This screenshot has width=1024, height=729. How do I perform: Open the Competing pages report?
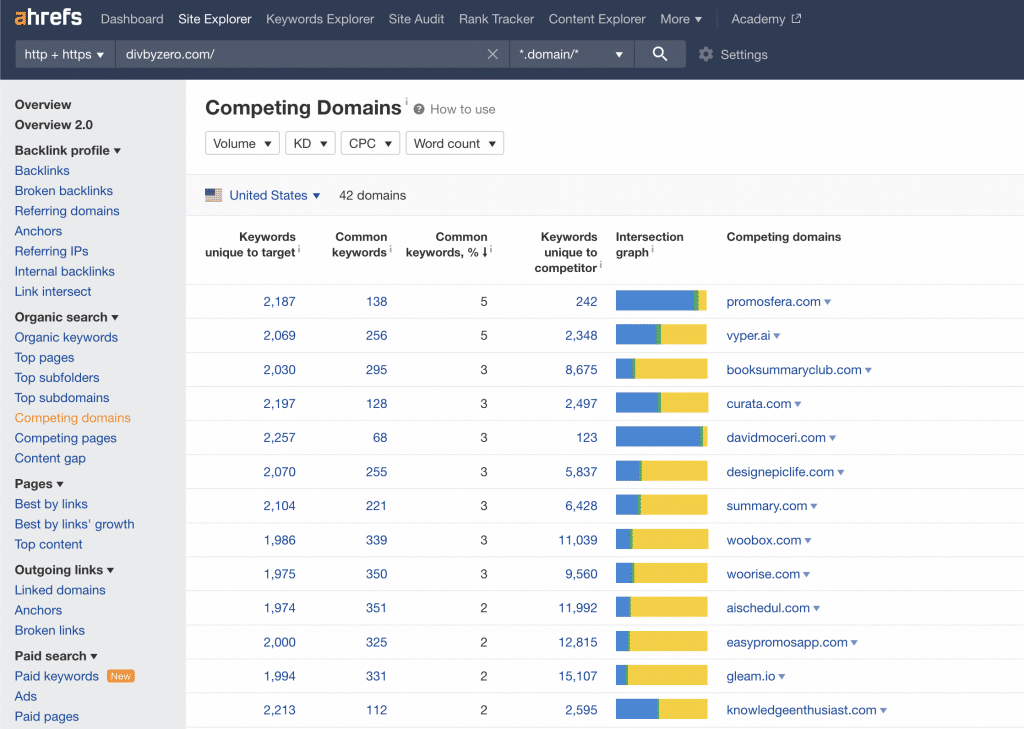coord(65,438)
